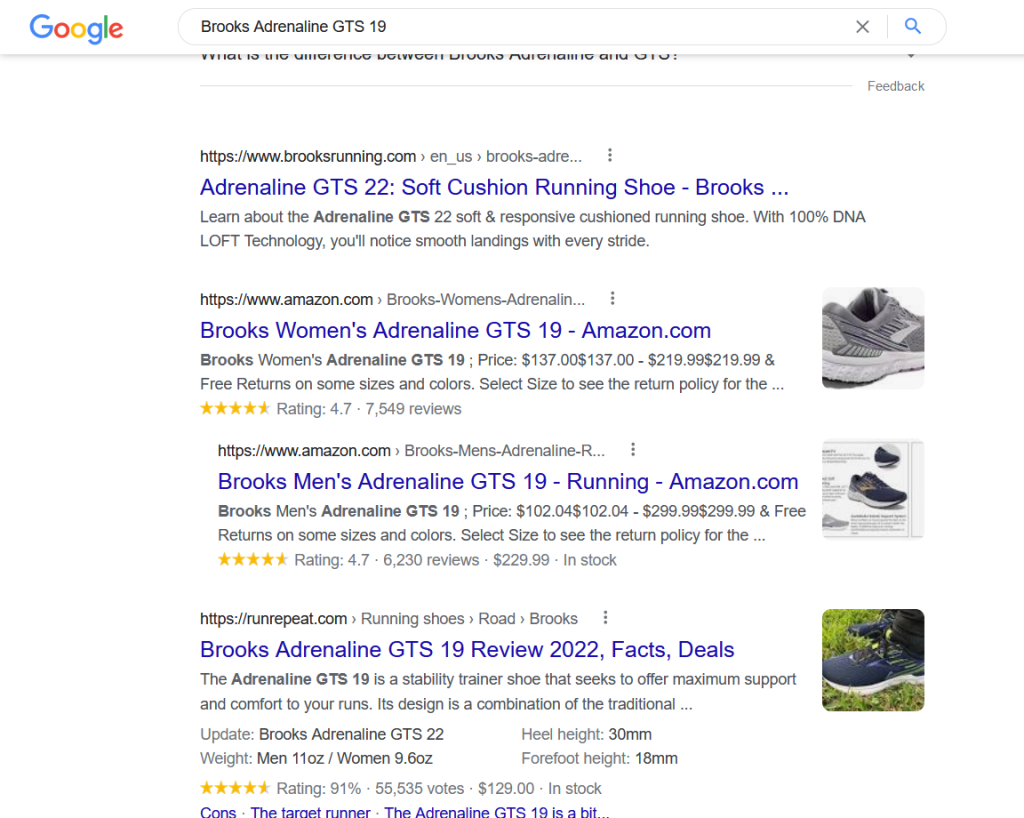Open 'The target runner' sitelink
Image resolution: width=1024 pixels, height=818 pixels.
[x=310, y=811]
